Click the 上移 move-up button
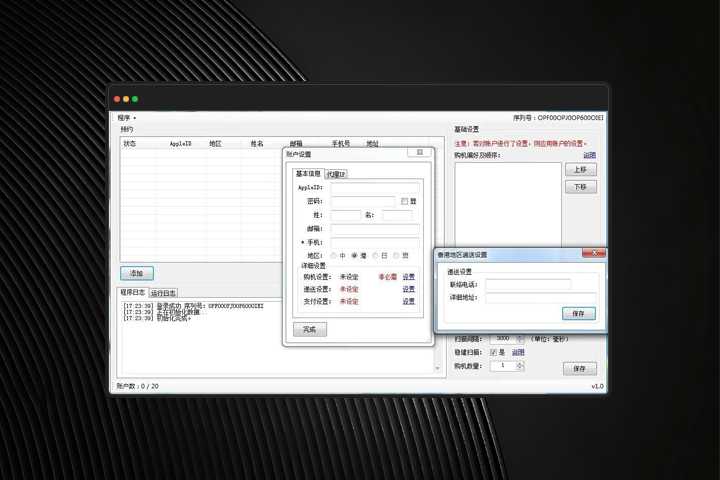 tap(580, 170)
